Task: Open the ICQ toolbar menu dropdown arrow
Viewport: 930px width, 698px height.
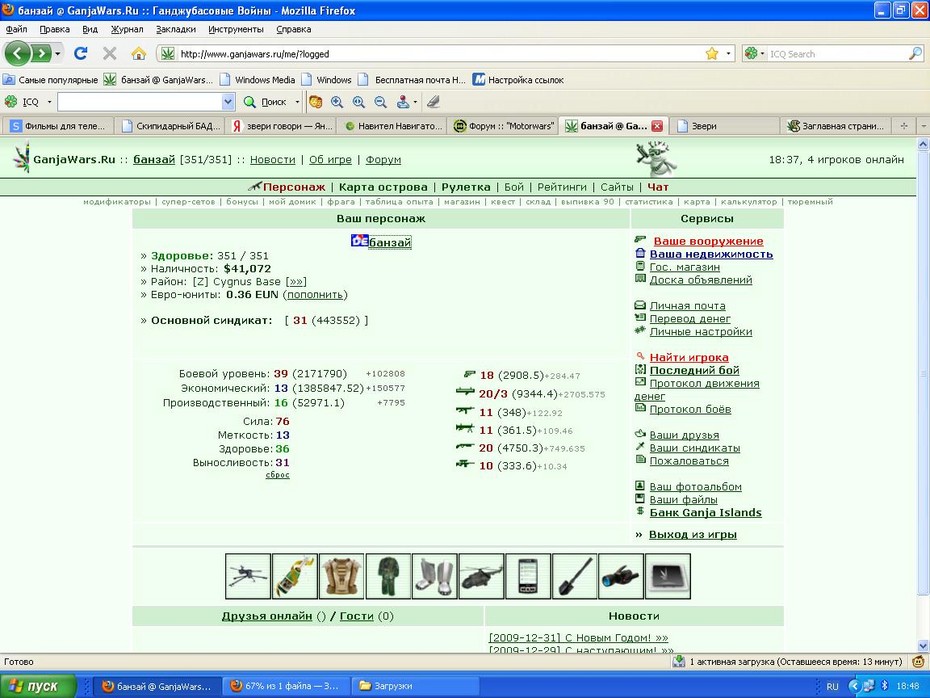Action: click(x=49, y=102)
